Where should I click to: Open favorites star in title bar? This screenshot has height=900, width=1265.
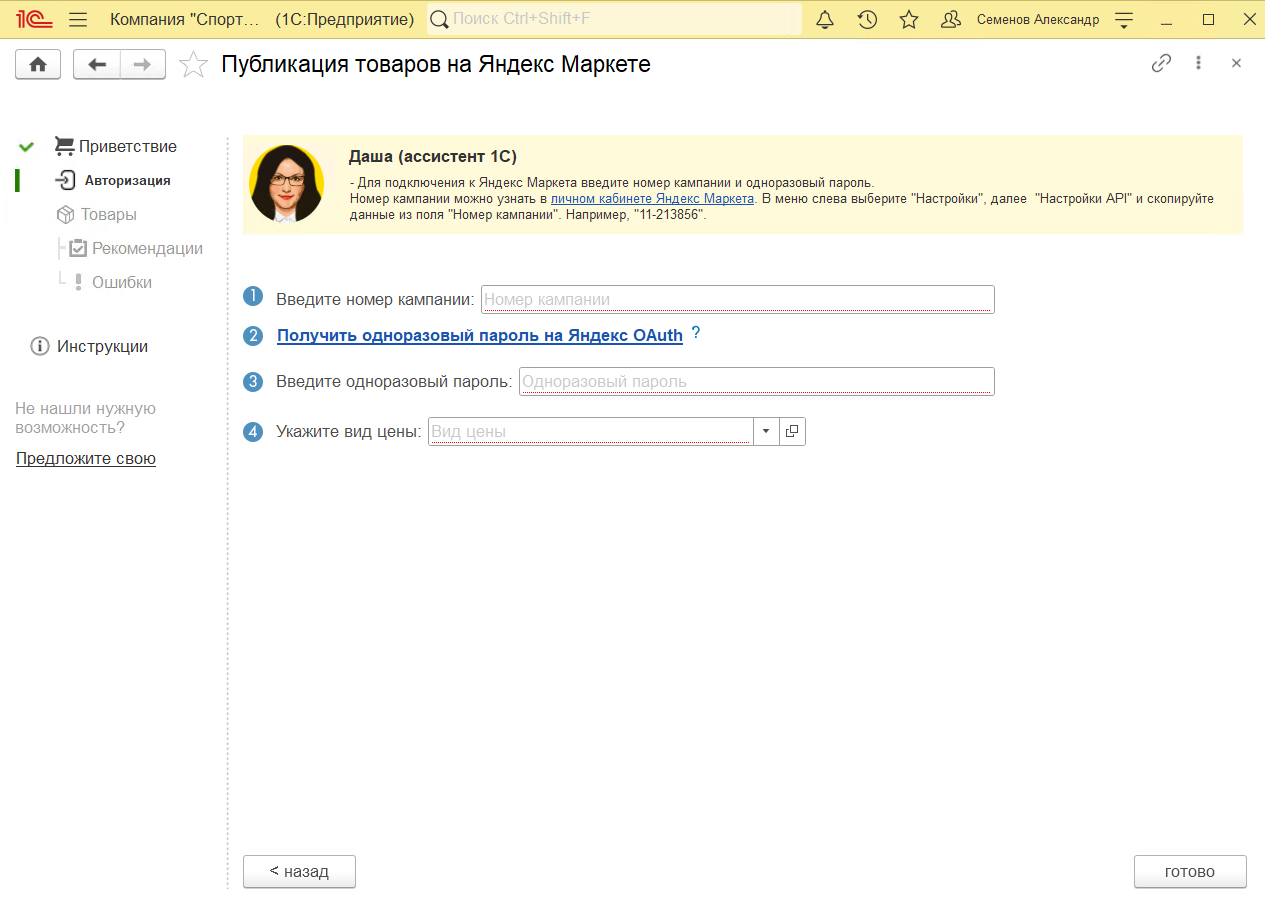click(x=909, y=20)
